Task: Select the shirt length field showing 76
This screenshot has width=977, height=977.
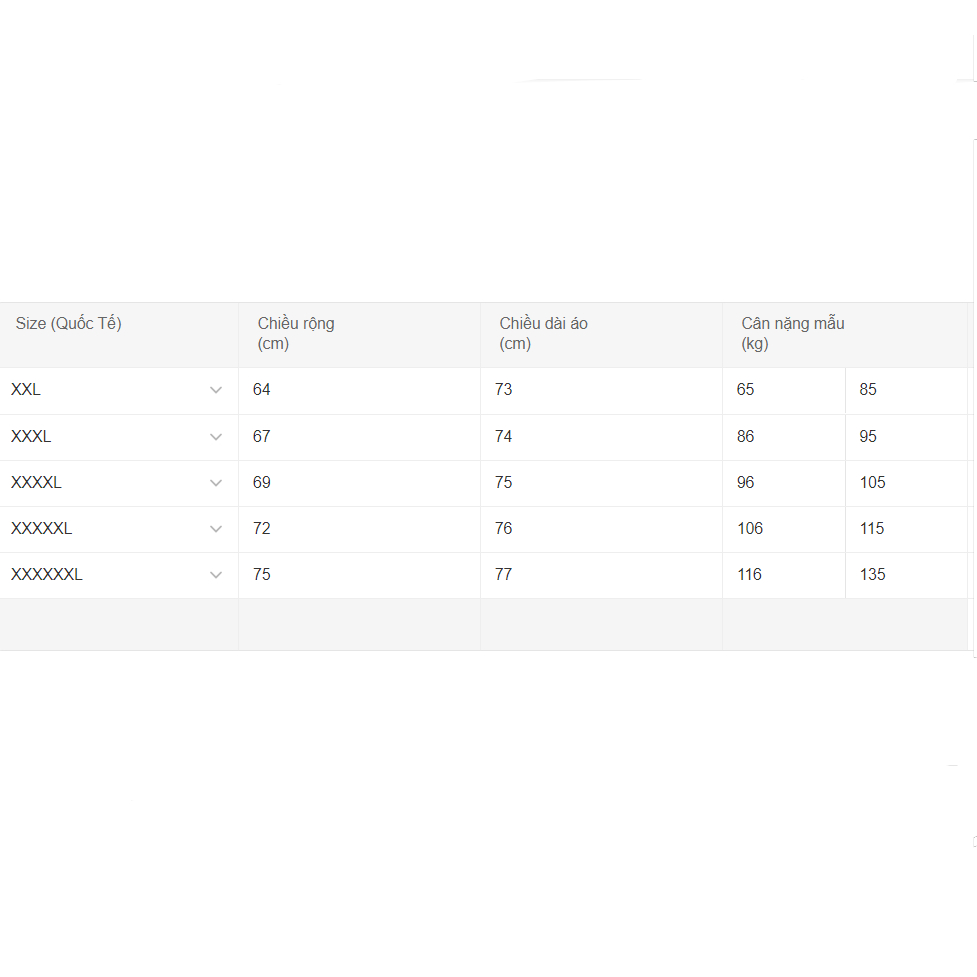Action: [x=601, y=529]
